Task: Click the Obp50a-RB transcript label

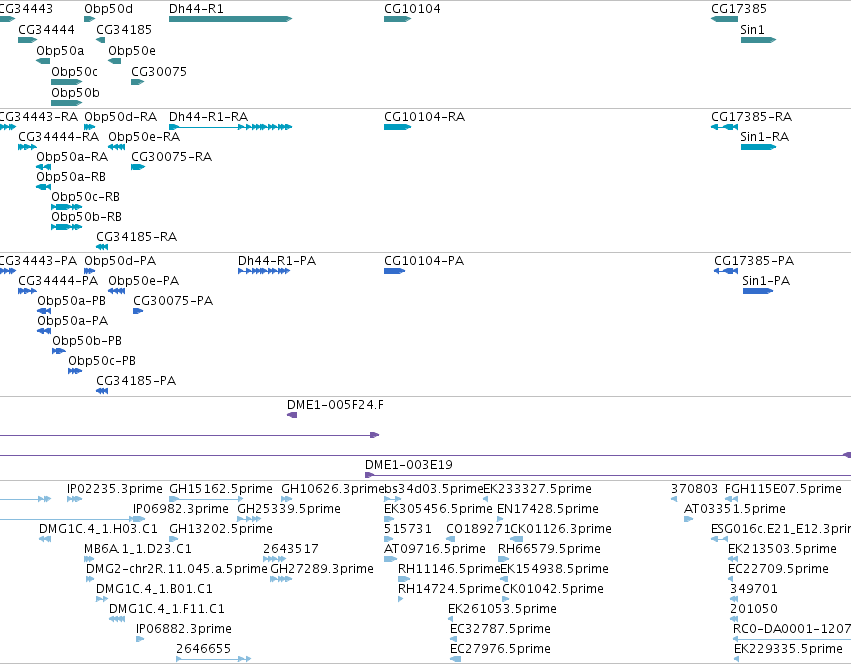Action: pos(71,177)
